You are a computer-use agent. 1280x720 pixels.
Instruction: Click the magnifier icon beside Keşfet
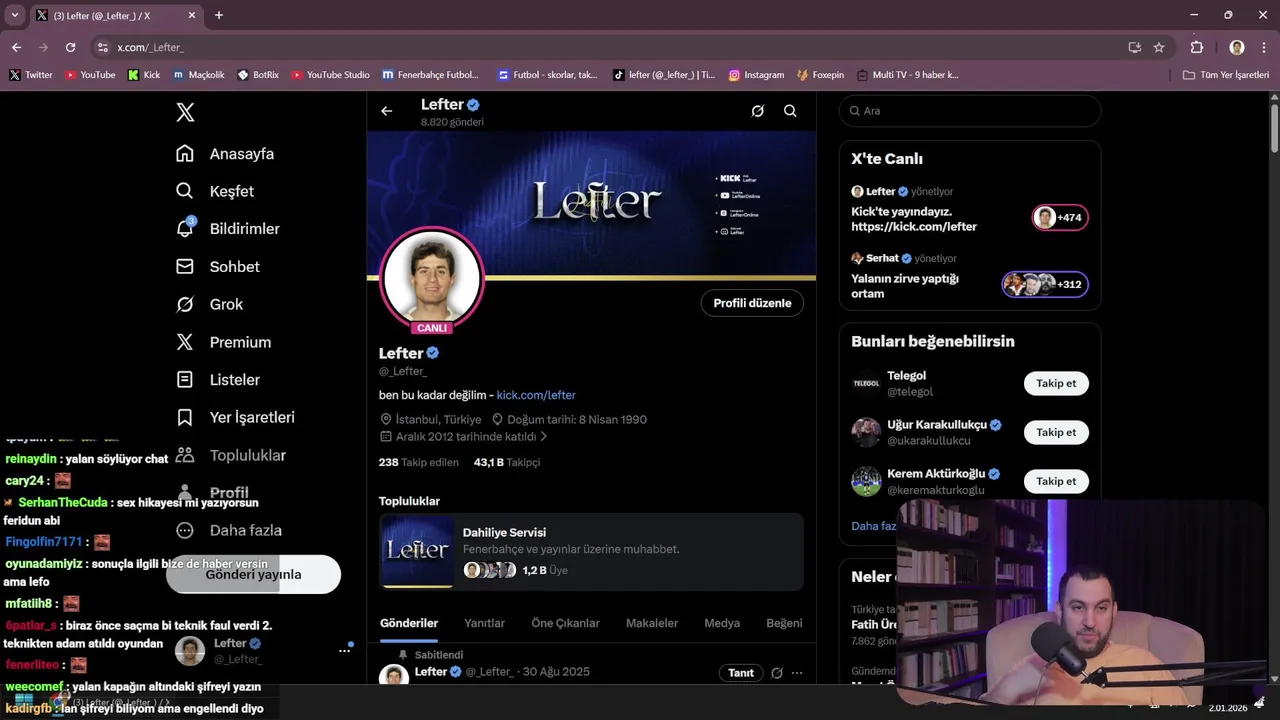tap(185, 191)
